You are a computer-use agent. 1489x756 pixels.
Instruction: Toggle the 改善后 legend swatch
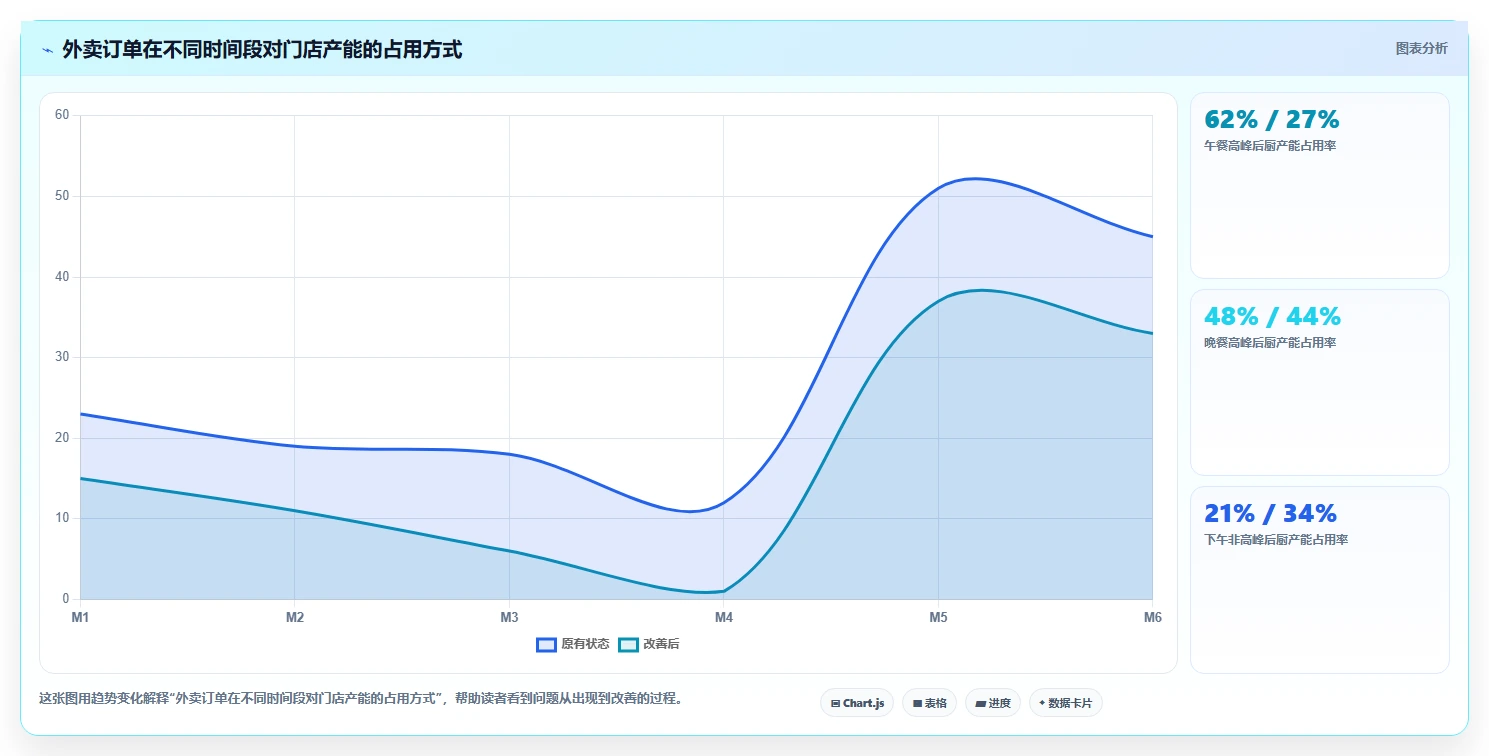pos(628,644)
